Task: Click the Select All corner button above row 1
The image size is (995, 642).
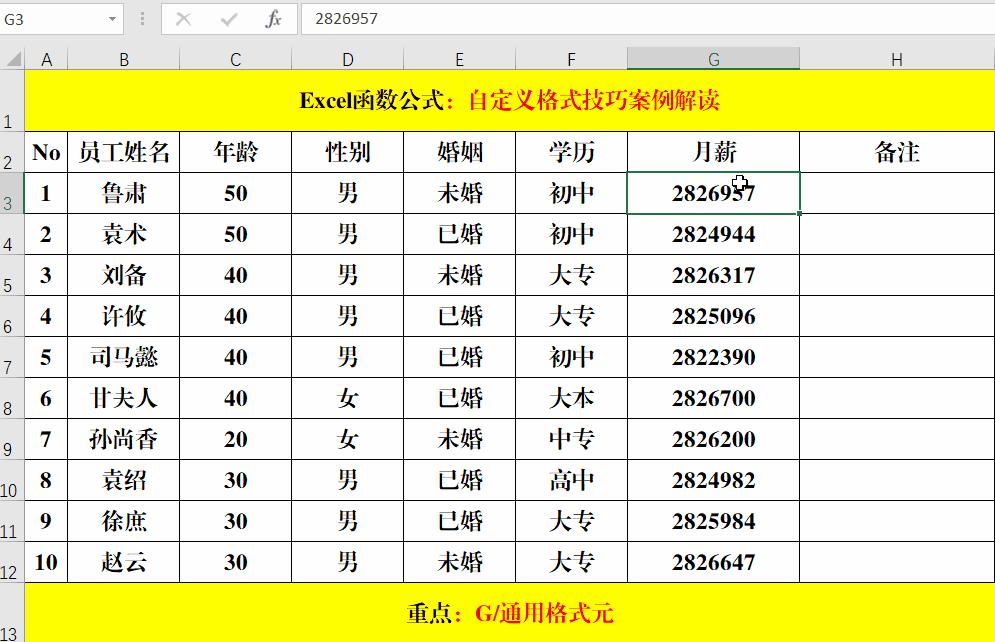Action: (12, 57)
